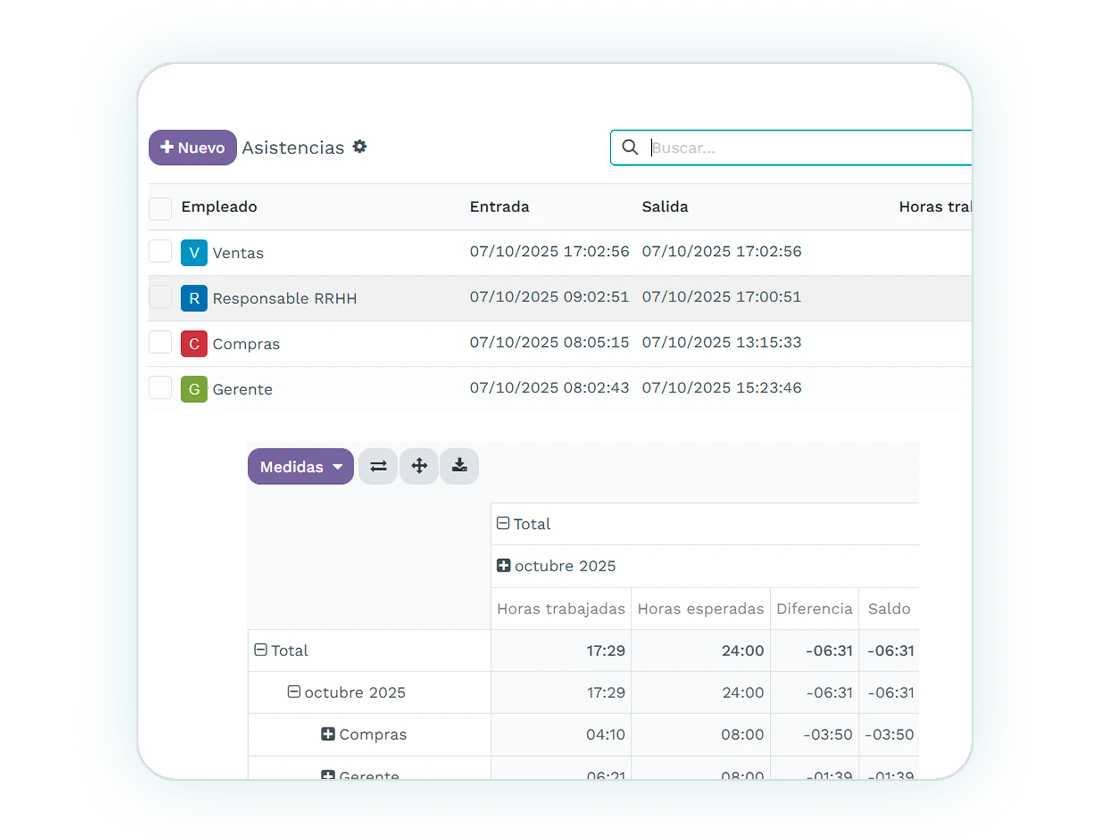Click into the Buscar search field
1120x840 pixels.
[800, 148]
